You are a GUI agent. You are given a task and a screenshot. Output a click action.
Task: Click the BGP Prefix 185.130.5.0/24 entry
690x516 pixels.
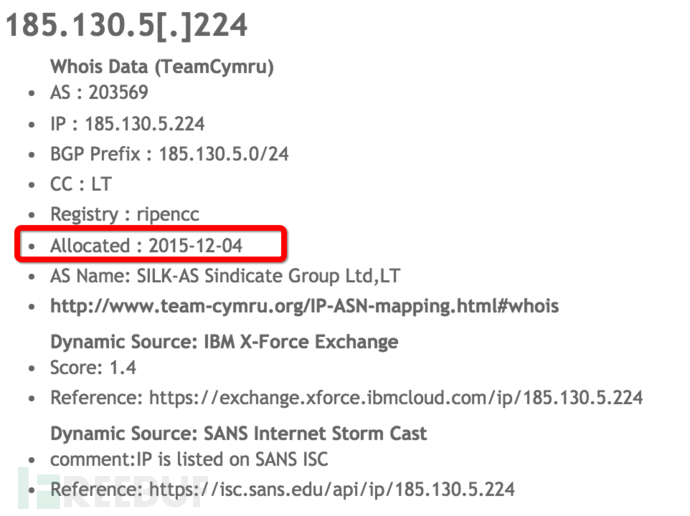pyautogui.click(x=169, y=154)
